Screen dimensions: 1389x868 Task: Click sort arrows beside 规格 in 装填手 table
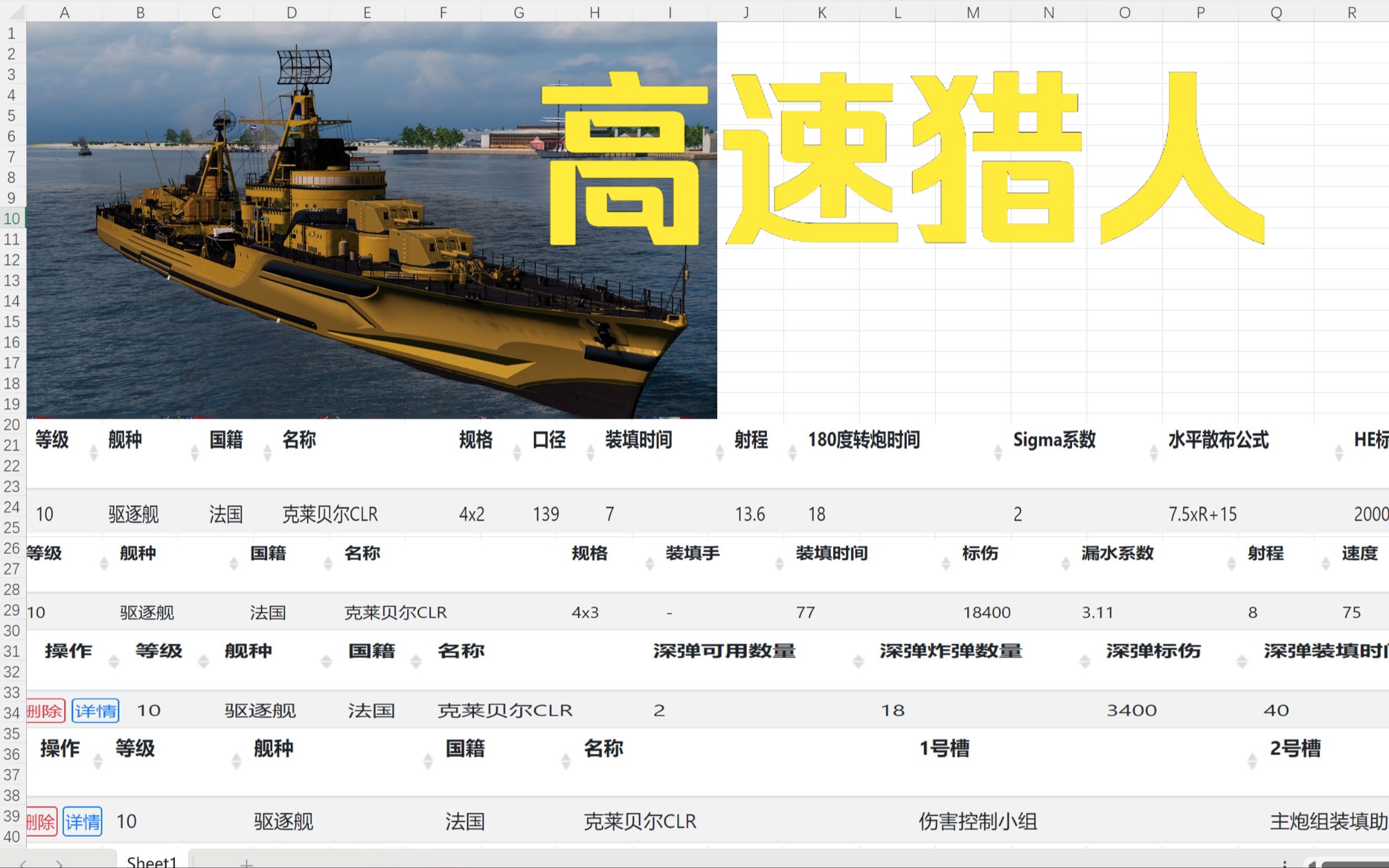(649, 564)
